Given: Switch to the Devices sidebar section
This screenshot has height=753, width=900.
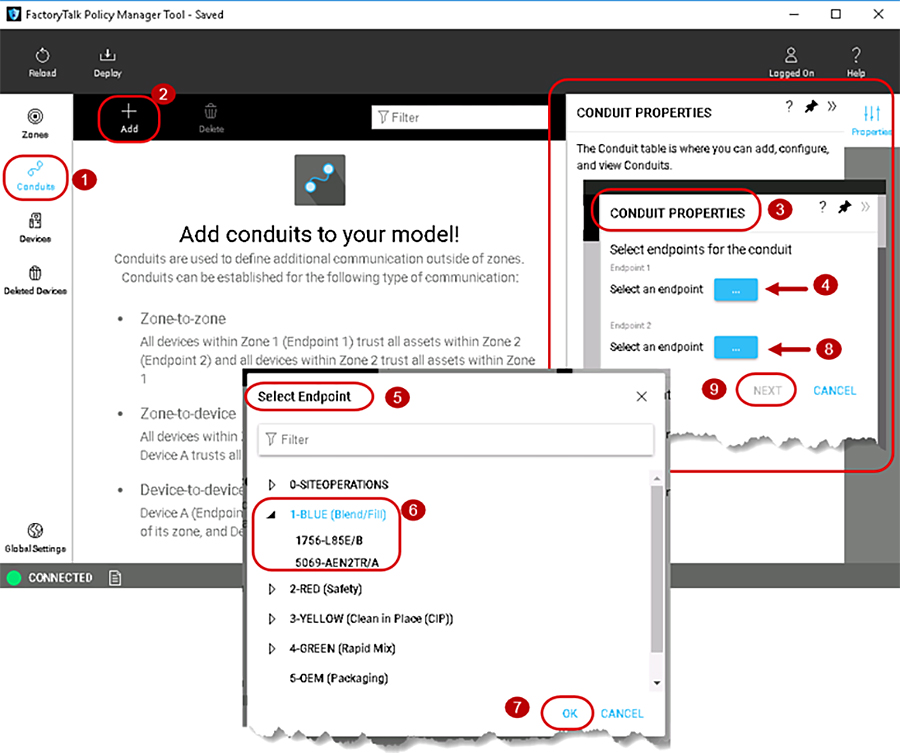Looking at the screenshot, I should coord(35,228).
